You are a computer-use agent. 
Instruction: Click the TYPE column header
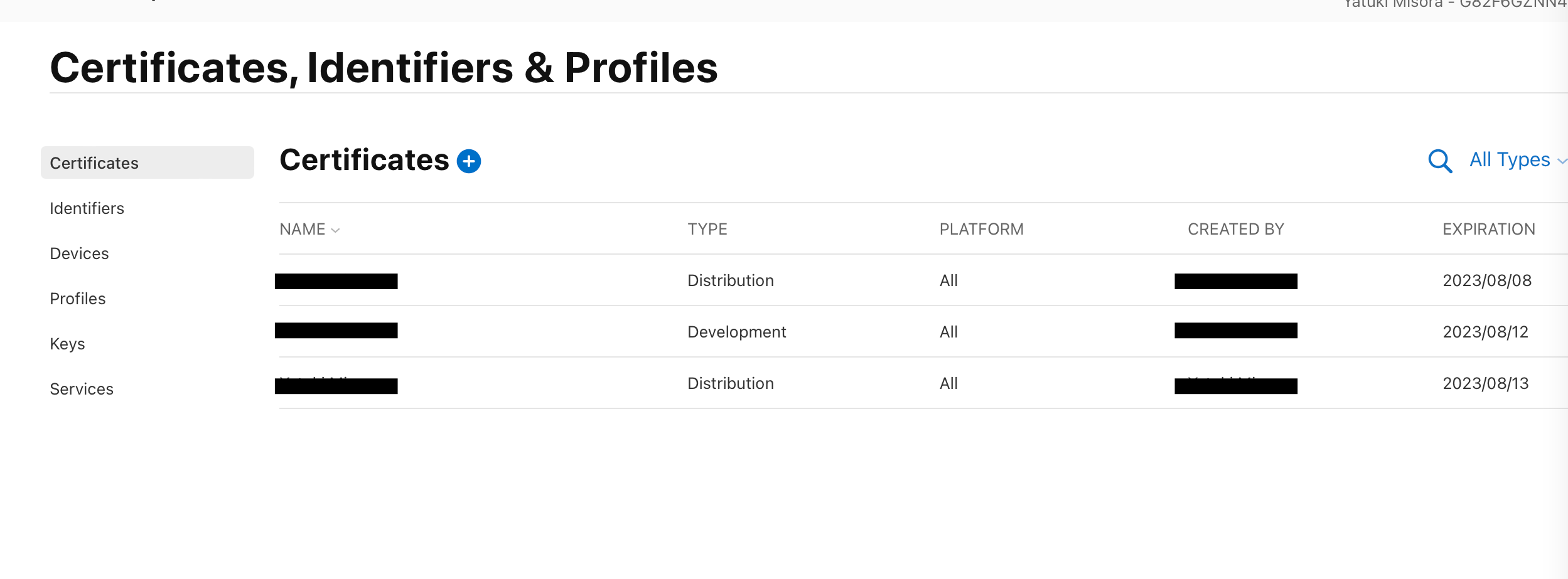click(707, 230)
